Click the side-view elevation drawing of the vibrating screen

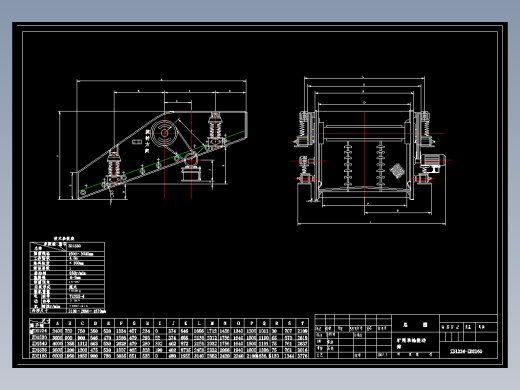point(153,141)
